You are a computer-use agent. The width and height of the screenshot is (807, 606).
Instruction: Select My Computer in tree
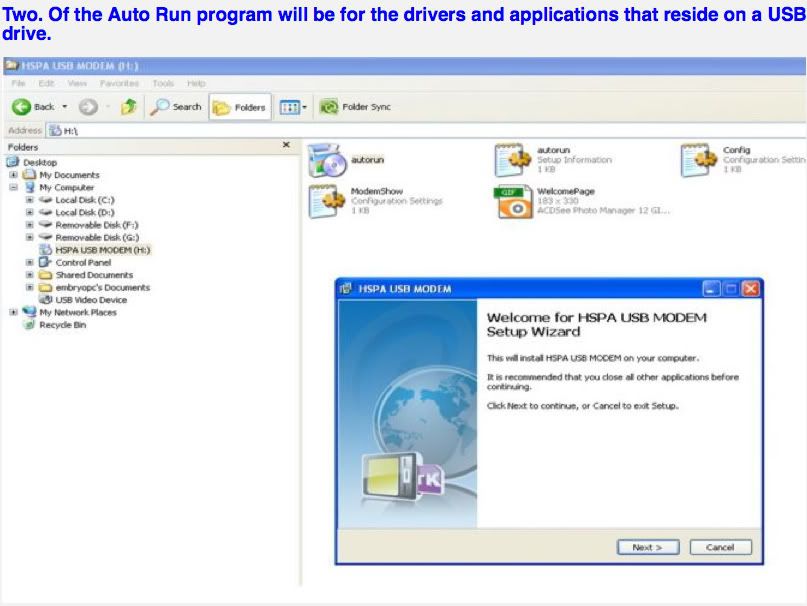pyautogui.click(x=59, y=187)
